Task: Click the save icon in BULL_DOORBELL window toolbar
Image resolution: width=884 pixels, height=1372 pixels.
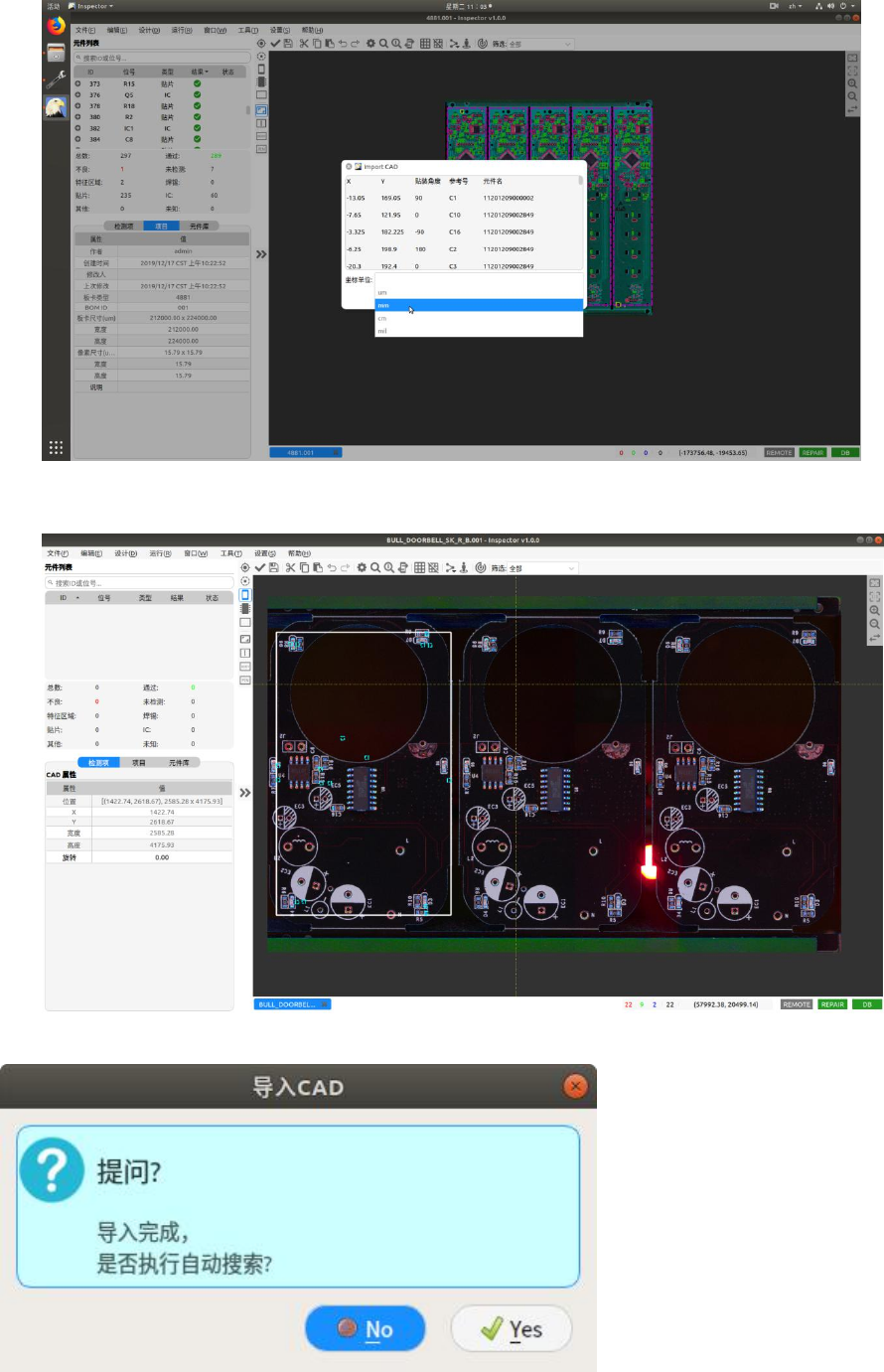Action: click(274, 568)
